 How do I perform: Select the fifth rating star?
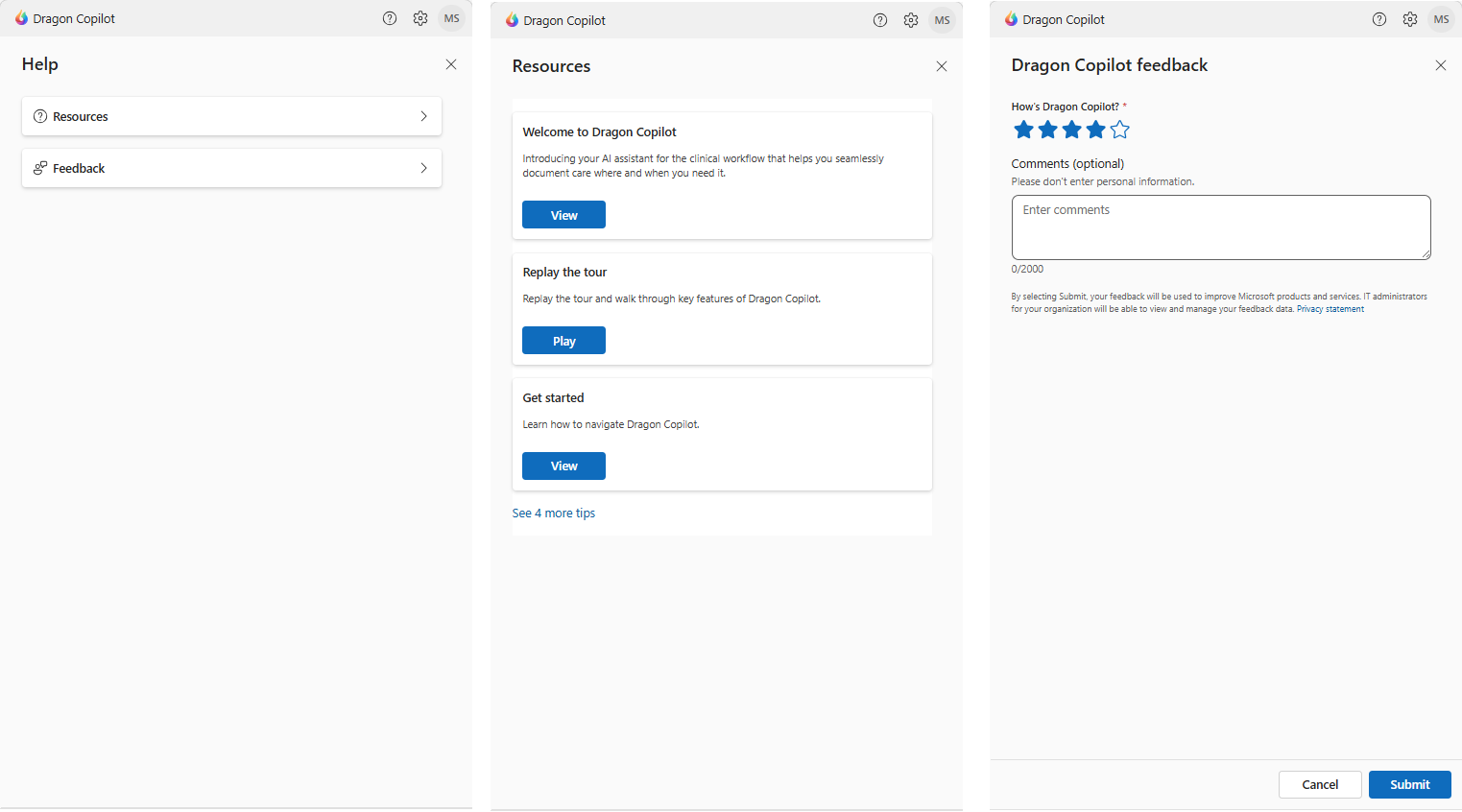click(1119, 129)
